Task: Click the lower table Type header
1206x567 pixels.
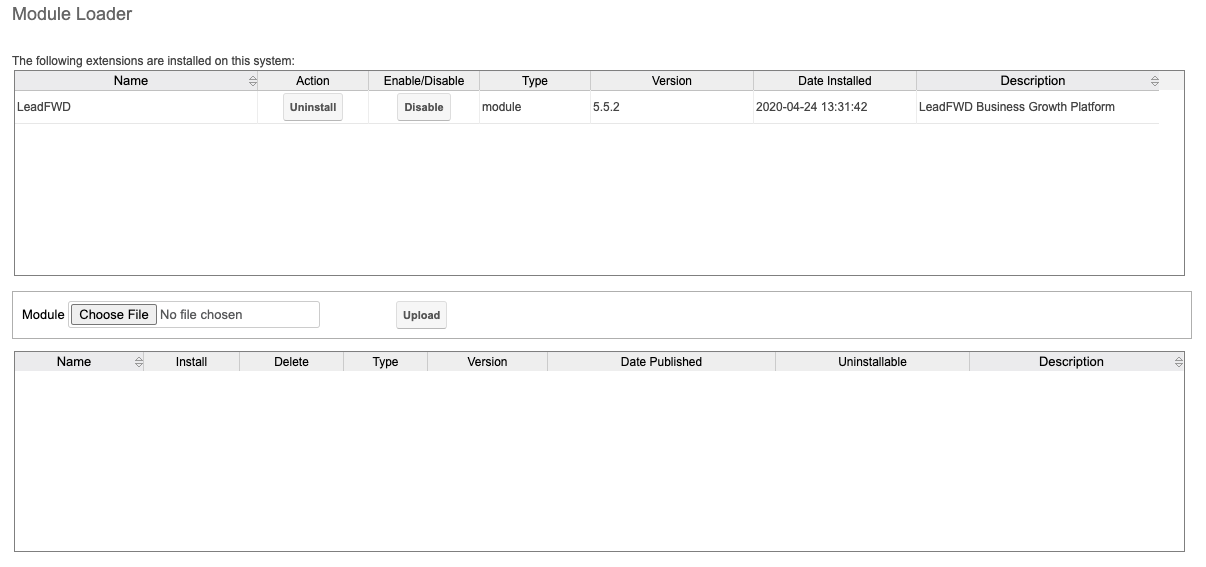Action: tap(385, 362)
